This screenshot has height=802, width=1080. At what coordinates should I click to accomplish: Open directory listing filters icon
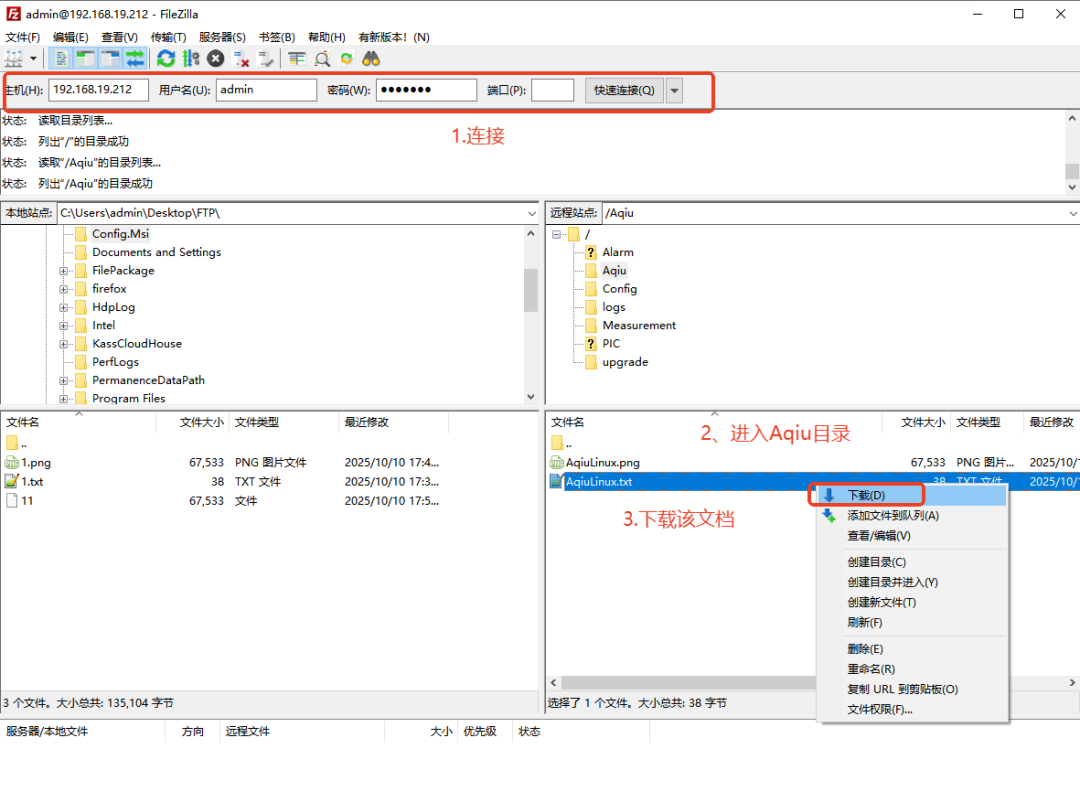coord(297,59)
